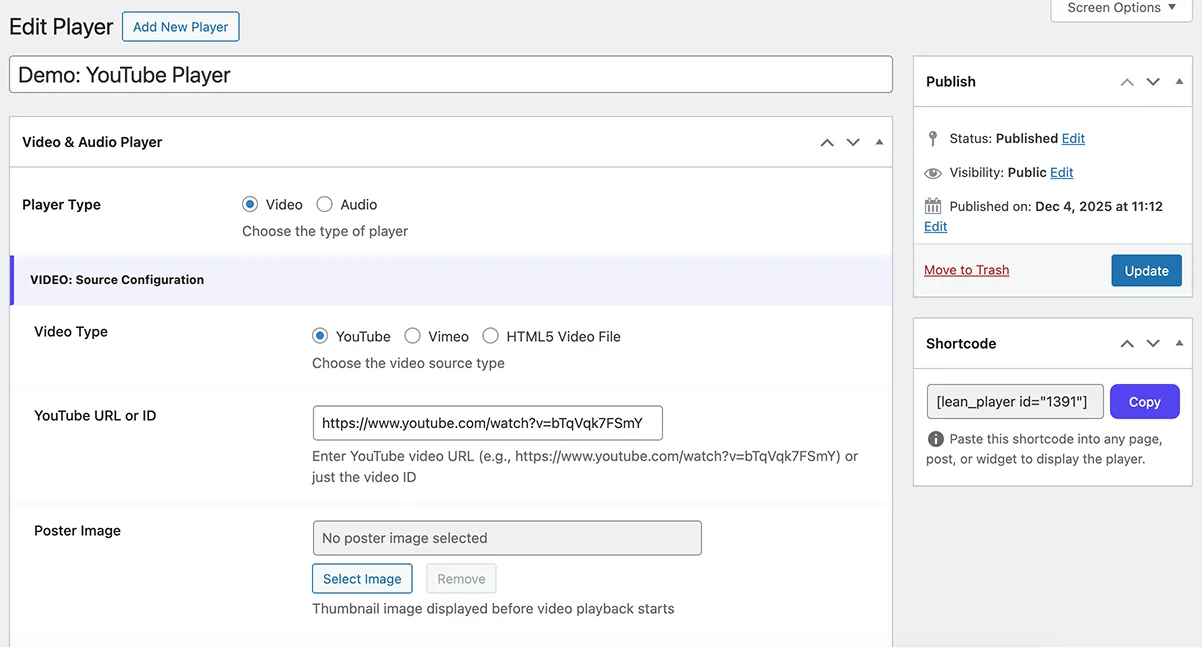Choose Vimeo as video type
This screenshot has height=648, width=1202.
[412, 336]
